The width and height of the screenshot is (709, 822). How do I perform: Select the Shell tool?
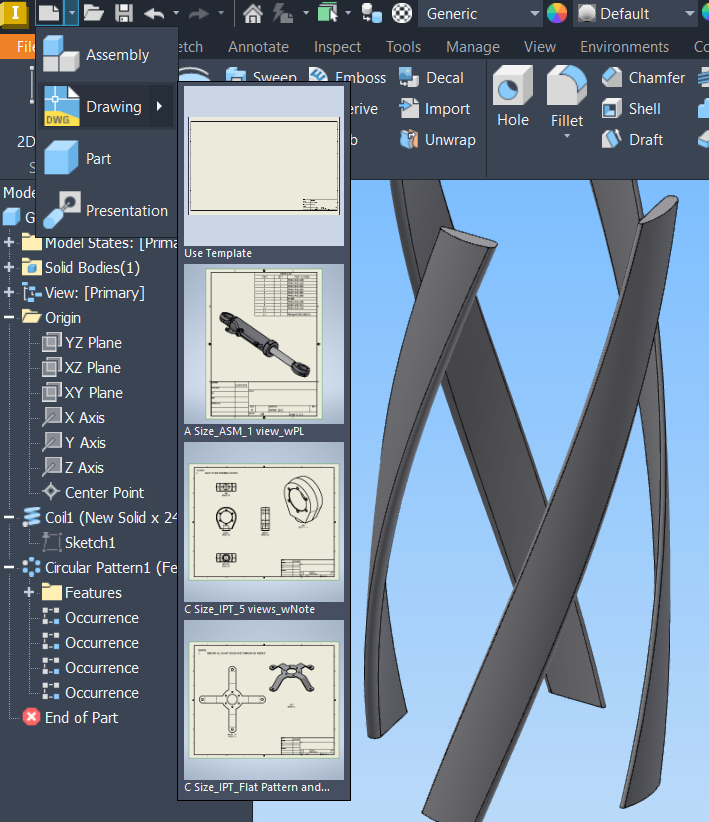pos(631,109)
